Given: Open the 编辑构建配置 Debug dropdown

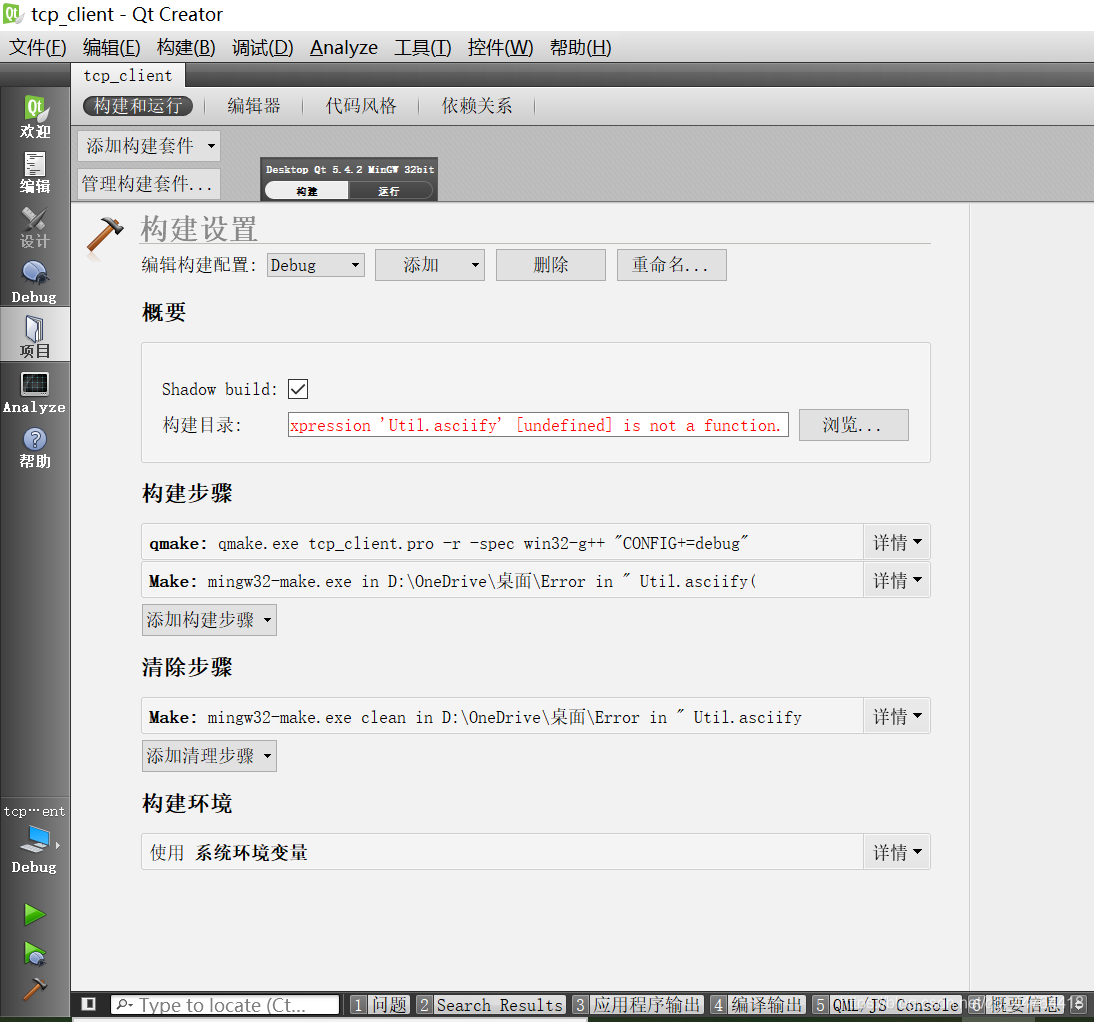Looking at the screenshot, I should pos(315,264).
